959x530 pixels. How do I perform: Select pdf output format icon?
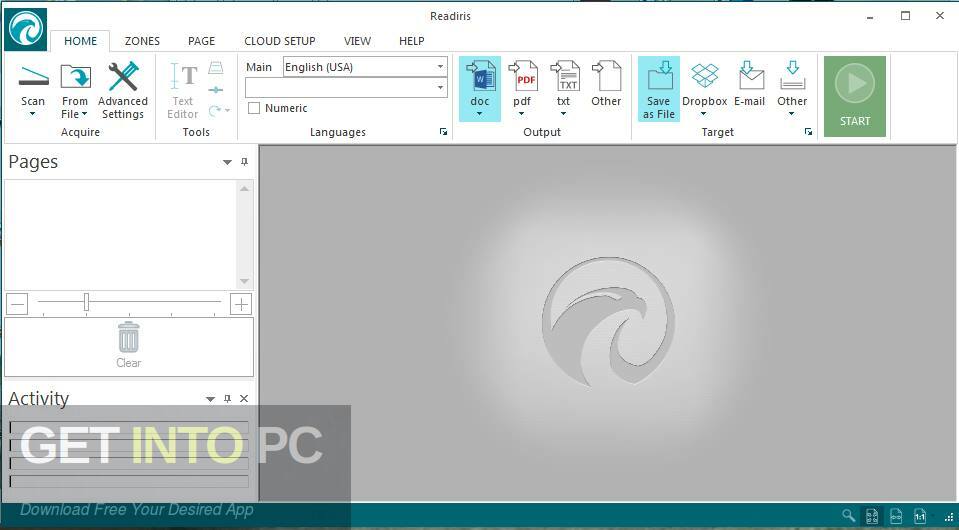point(522,76)
